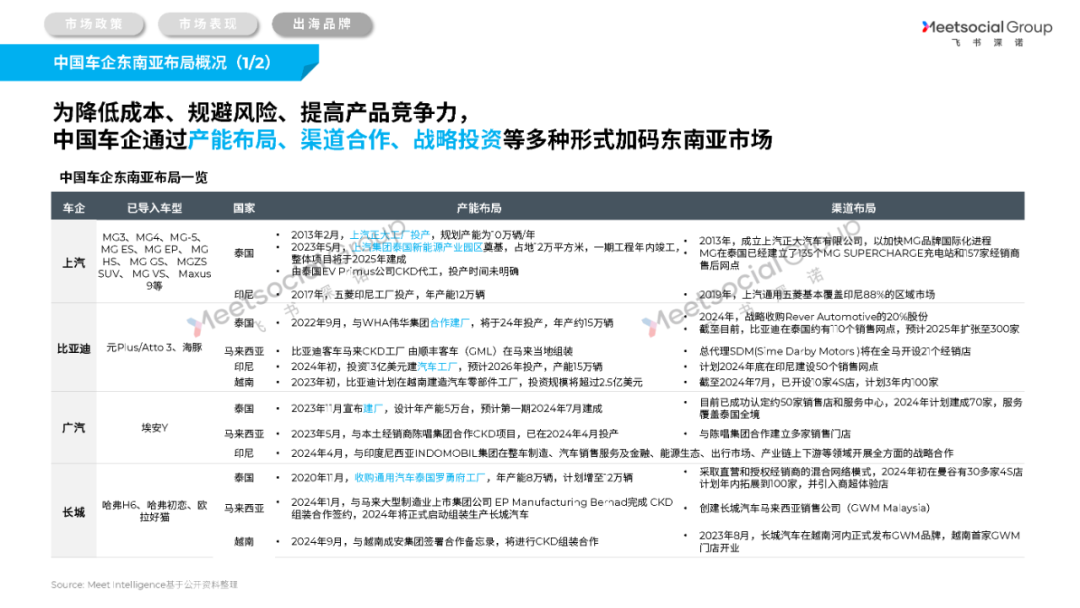Select 中国车企东南亚布局概况 (1/2) banner title
The height and width of the screenshot is (608, 1080).
[x=163, y=63]
